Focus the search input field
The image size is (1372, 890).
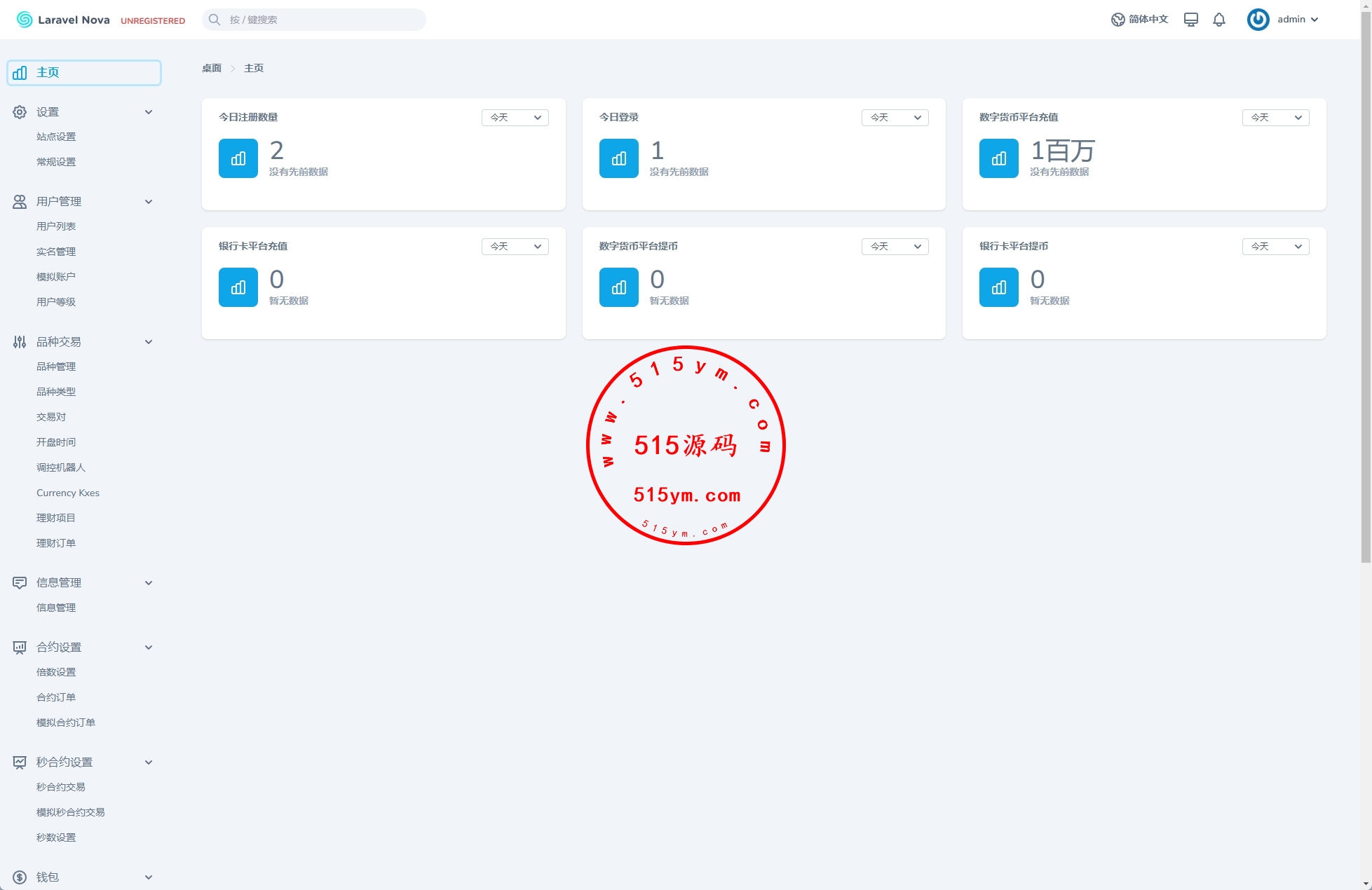click(x=314, y=20)
